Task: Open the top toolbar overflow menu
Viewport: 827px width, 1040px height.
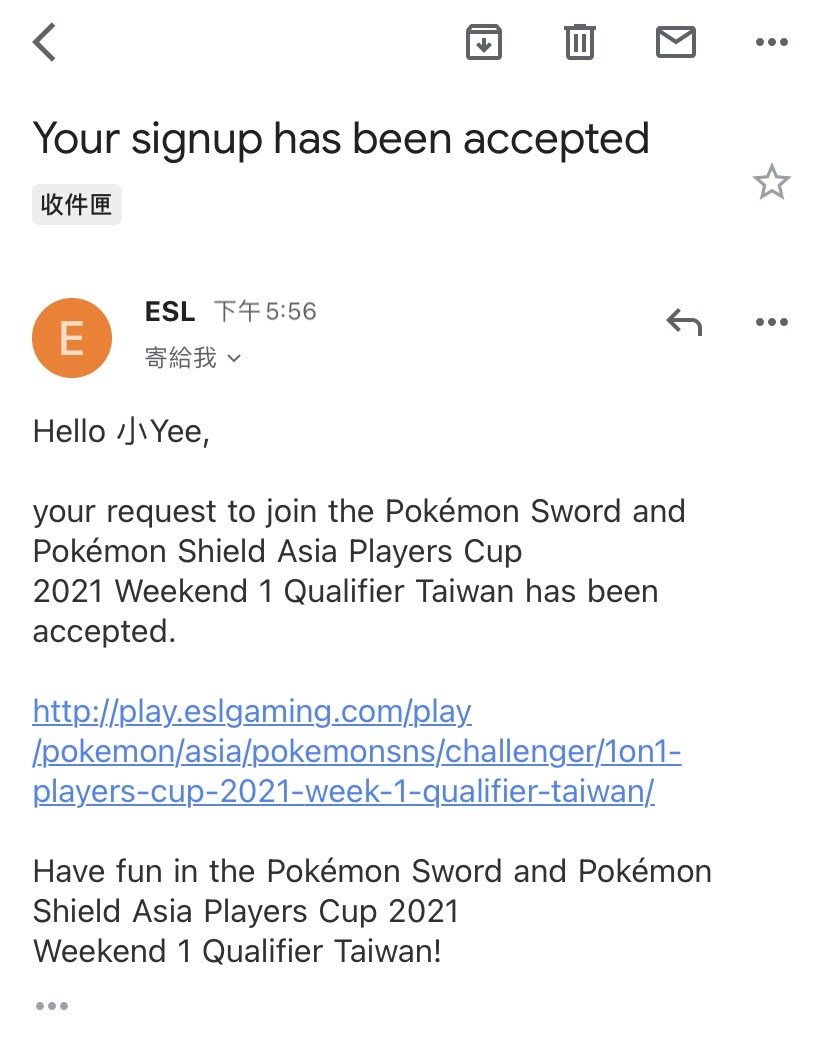Action: [x=771, y=42]
